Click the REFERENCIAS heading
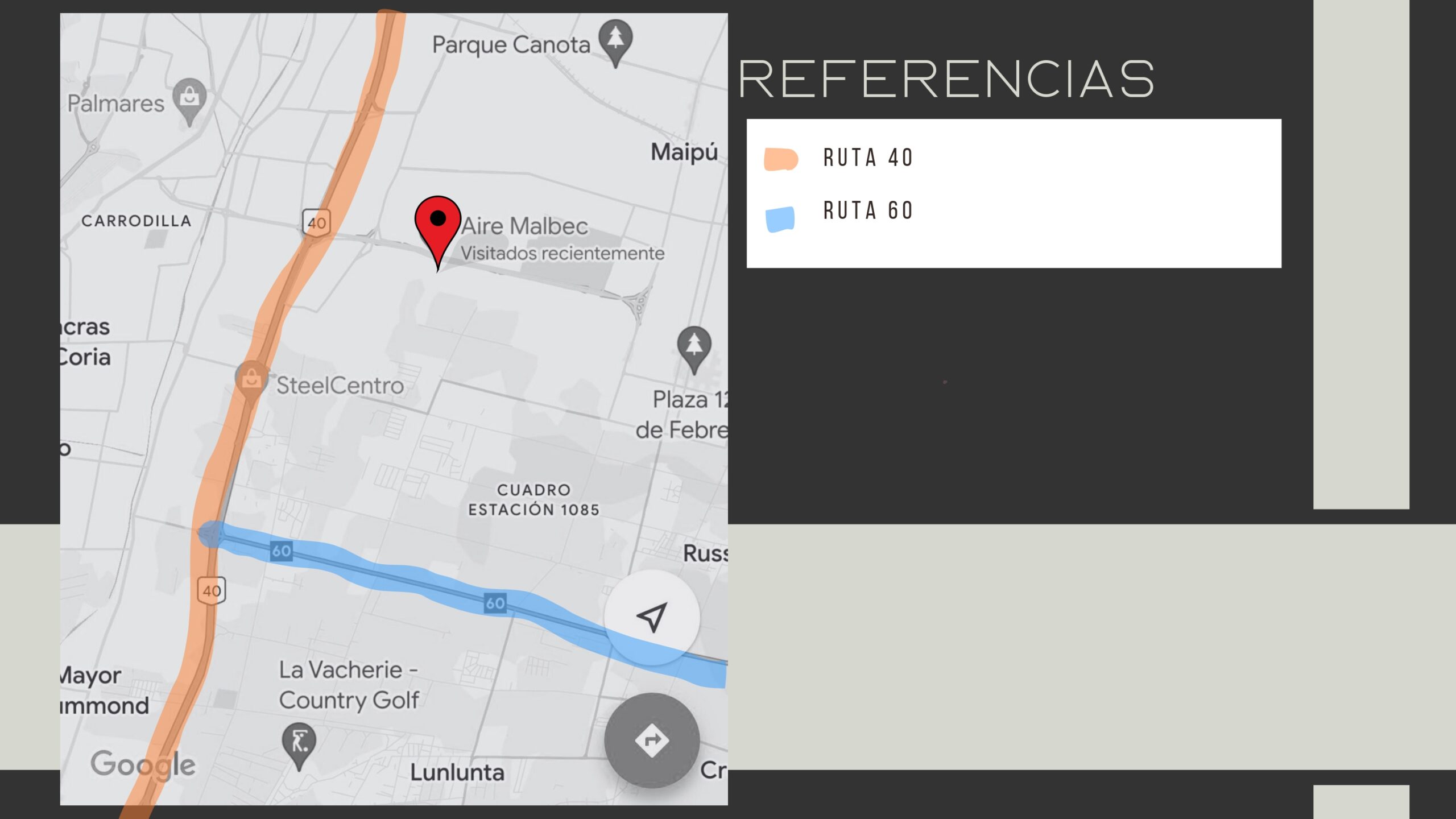Viewport: 1456px width, 819px height. [946, 79]
